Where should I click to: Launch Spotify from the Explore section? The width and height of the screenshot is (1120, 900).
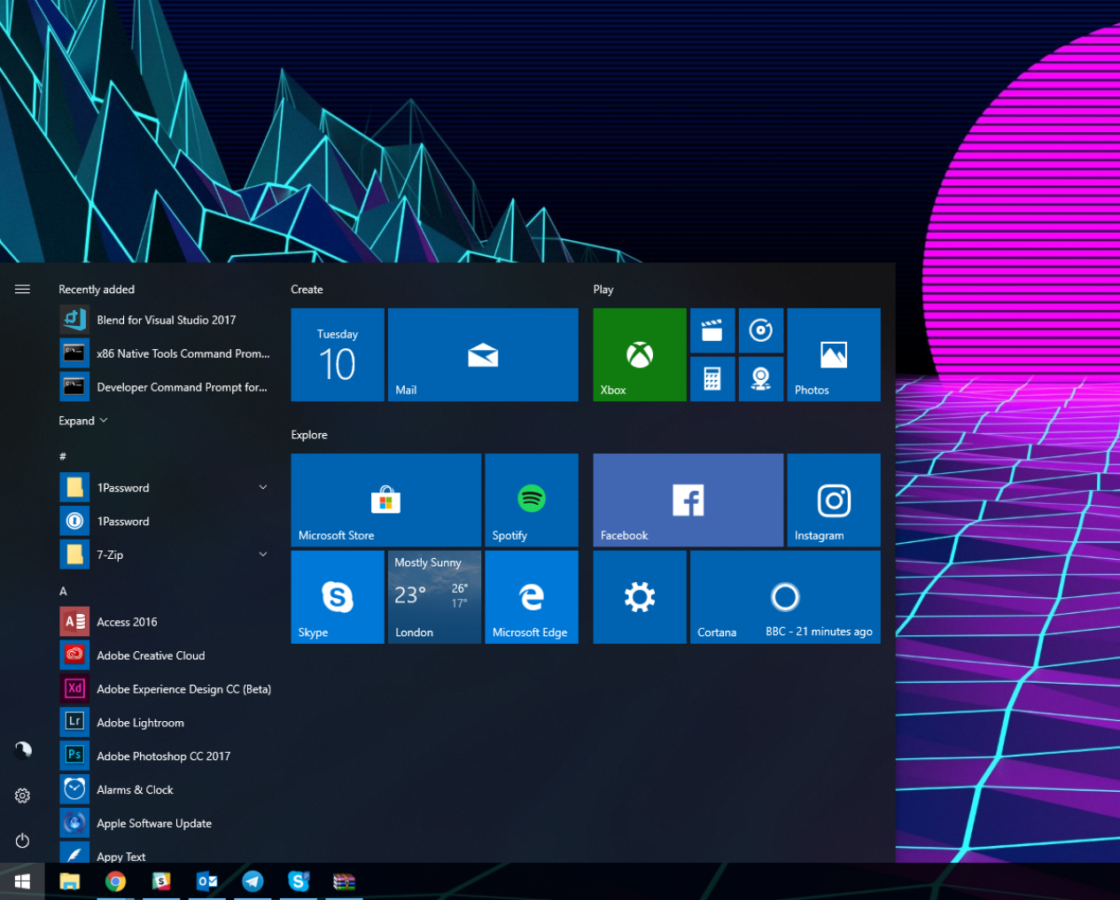[x=531, y=500]
